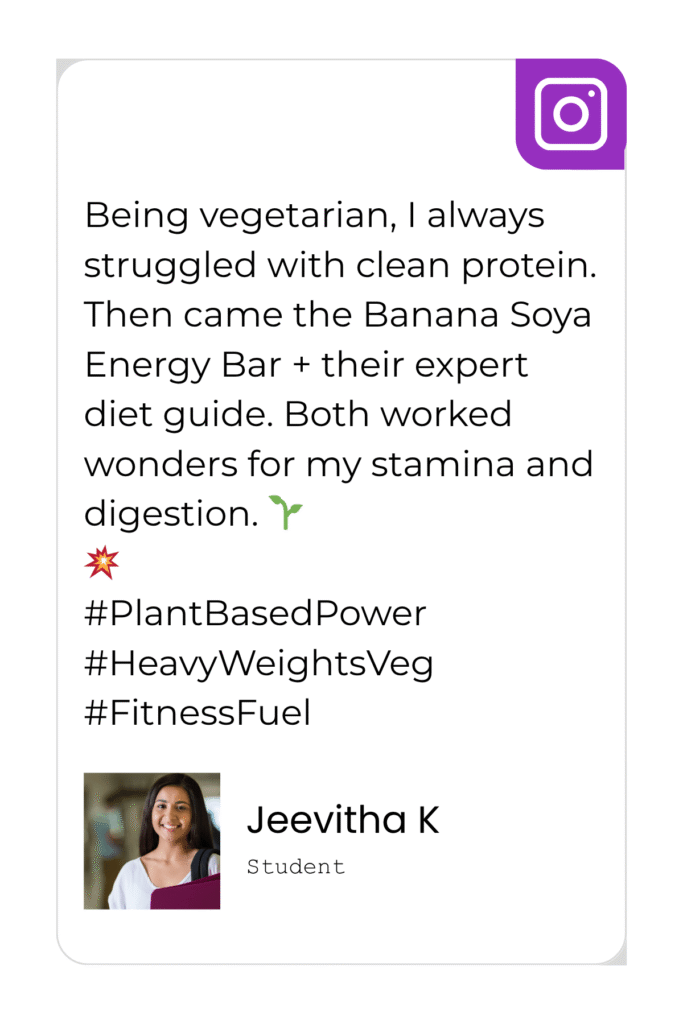This screenshot has width=683, height=1024.
Task: Click the small dot in Instagram logo
Action: 592,93
